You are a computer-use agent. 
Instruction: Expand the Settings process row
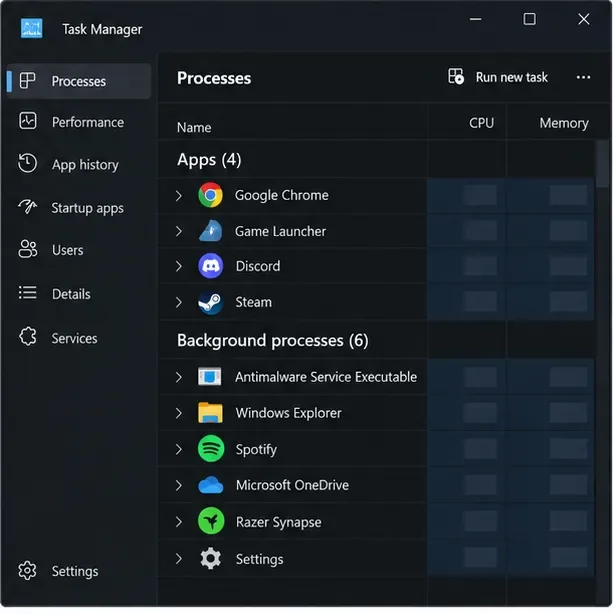pyautogui.click(x=179, y=559)
